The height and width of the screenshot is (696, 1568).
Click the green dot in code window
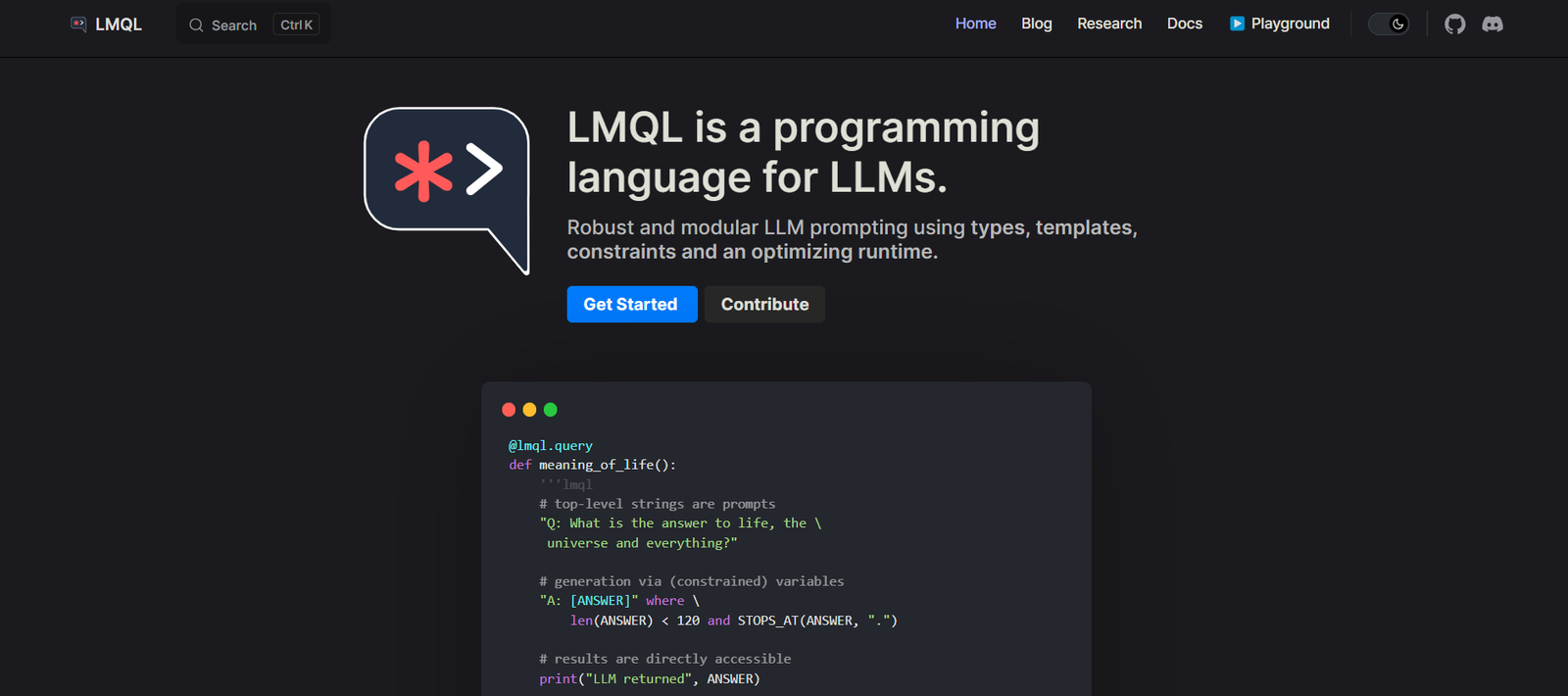coord(550,410)
